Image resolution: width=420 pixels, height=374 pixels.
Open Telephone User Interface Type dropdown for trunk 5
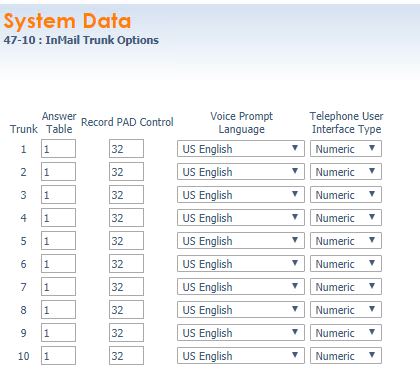[x=346, y=241]
